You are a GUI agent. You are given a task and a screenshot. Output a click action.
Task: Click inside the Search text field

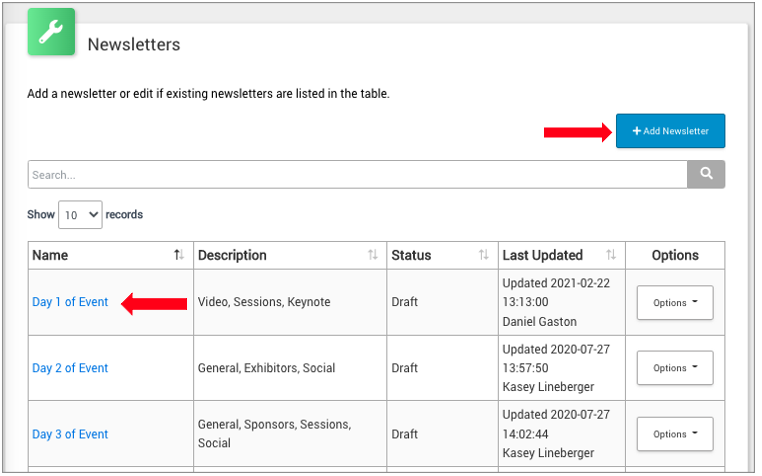tap(357, 174)
